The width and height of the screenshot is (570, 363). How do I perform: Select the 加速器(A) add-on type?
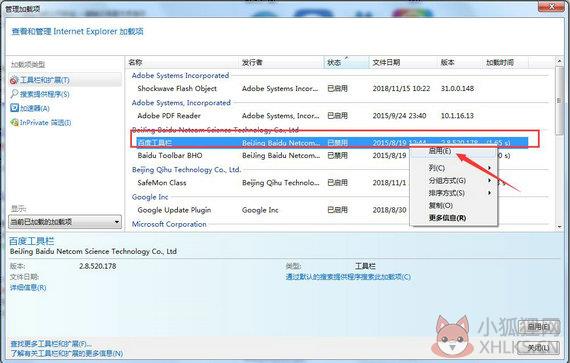coord(35,108)
